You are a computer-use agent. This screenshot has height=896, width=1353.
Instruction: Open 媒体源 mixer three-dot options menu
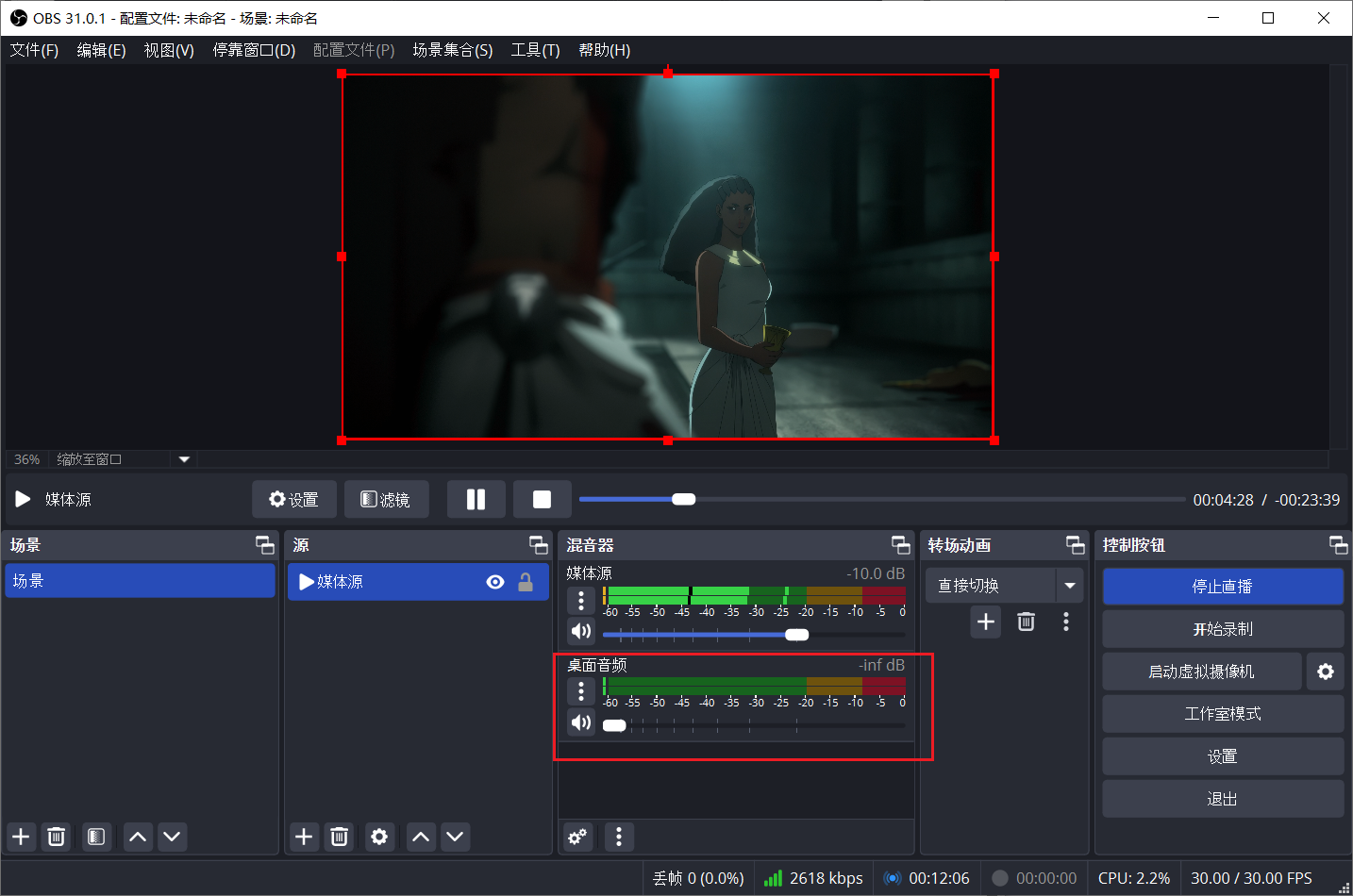tap(581, 600)
